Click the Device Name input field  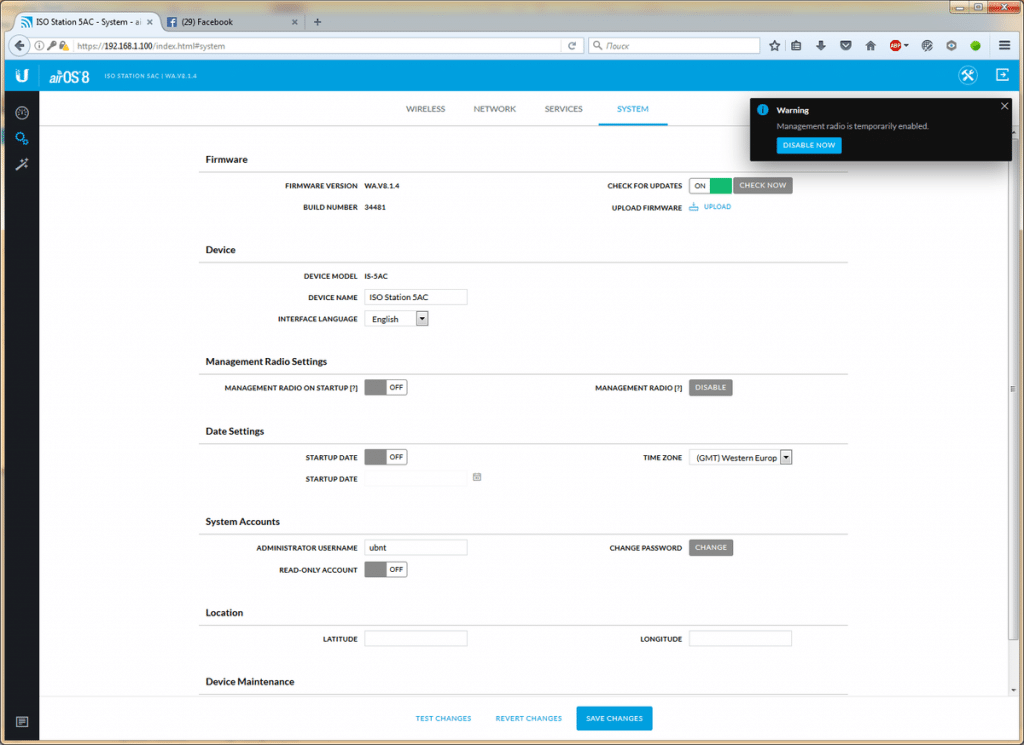pos(415,297)
